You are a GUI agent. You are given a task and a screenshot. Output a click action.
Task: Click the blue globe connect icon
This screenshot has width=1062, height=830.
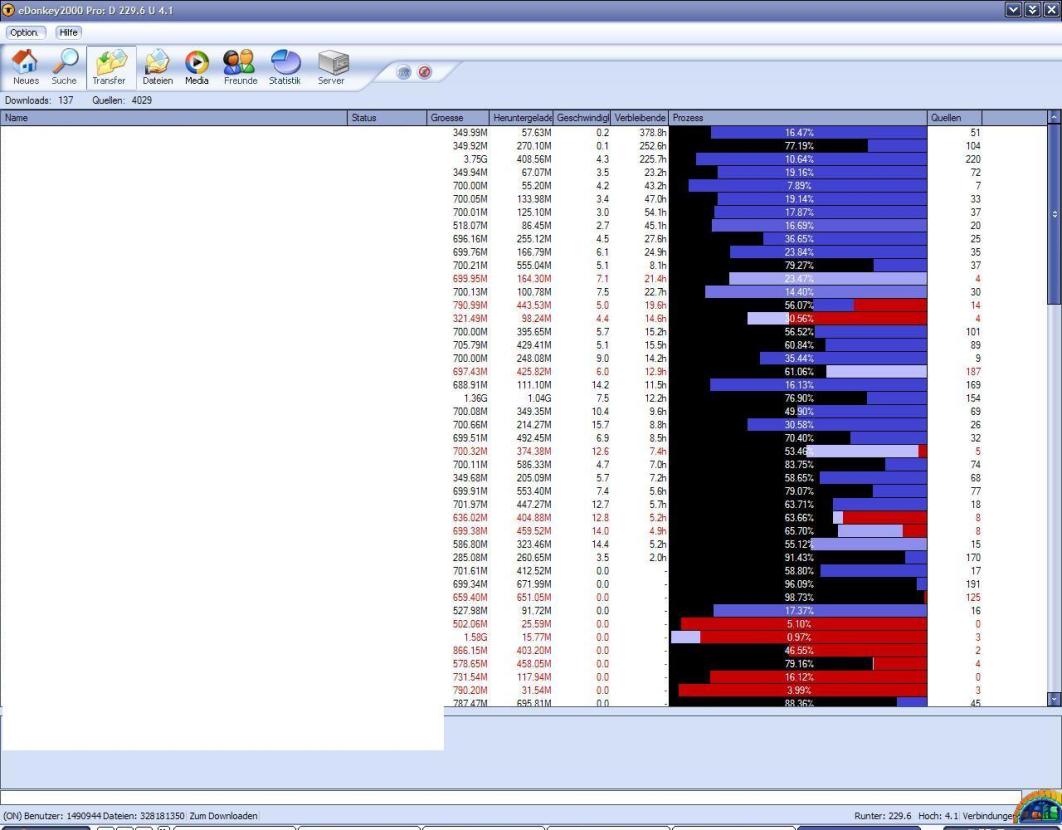point(404,72)
